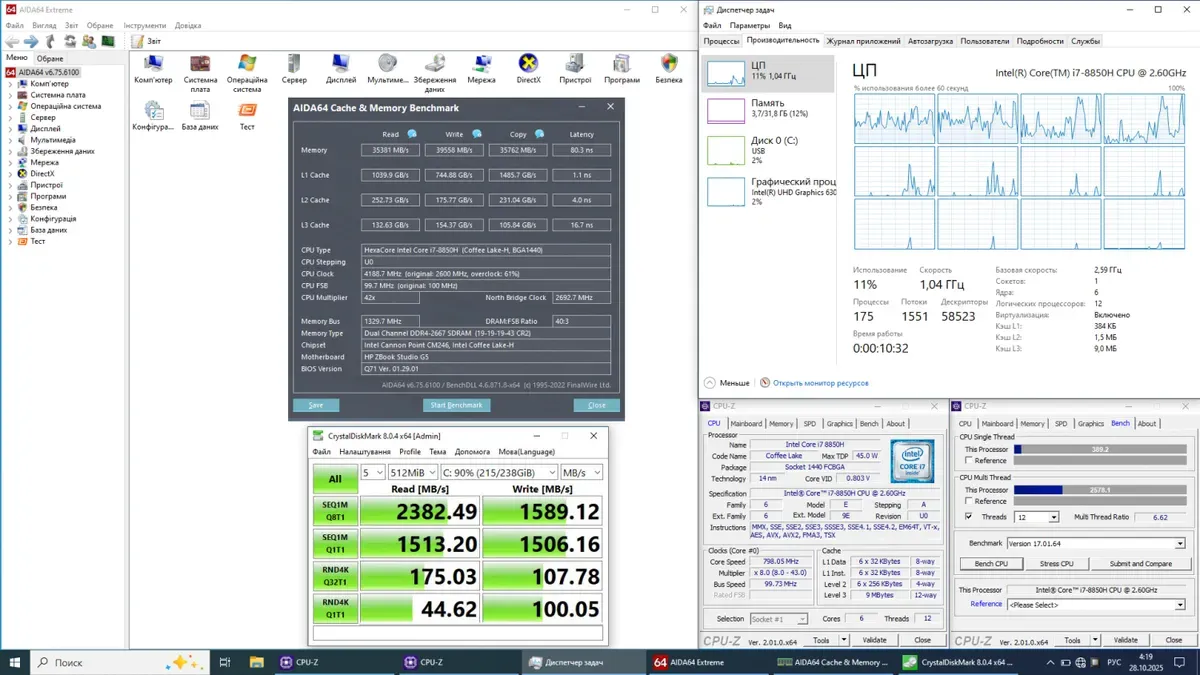The height and width of the screenshot is (675, 1200).
Task: Click the info bubble next to Read column
Action: [x=412, y=134]
